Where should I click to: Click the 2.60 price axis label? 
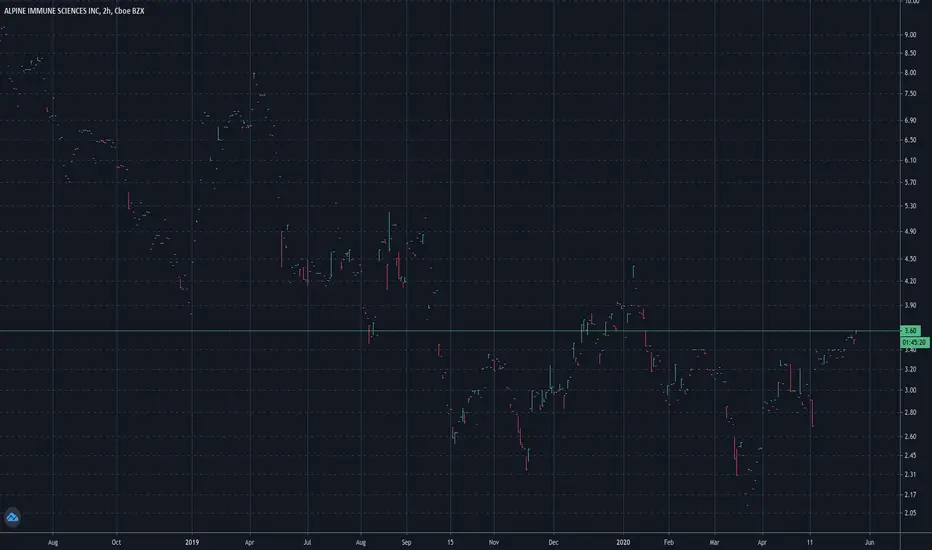click(x=910, y=437)
